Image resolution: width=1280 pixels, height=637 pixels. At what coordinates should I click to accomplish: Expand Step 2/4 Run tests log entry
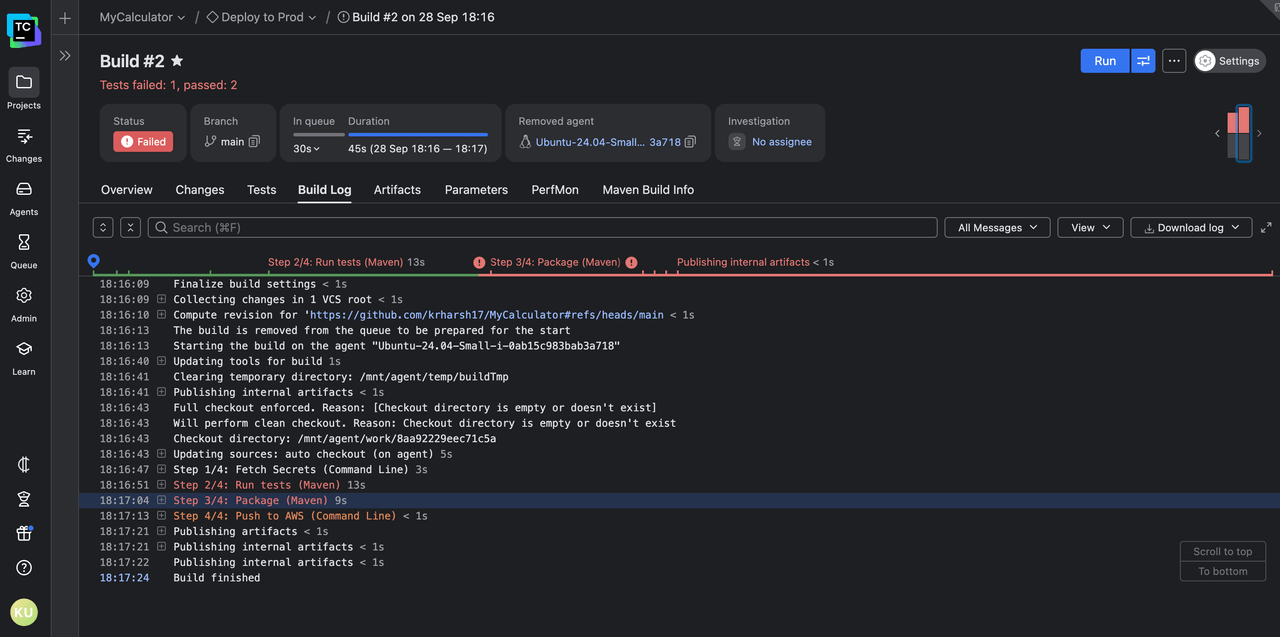coord(162,485)
